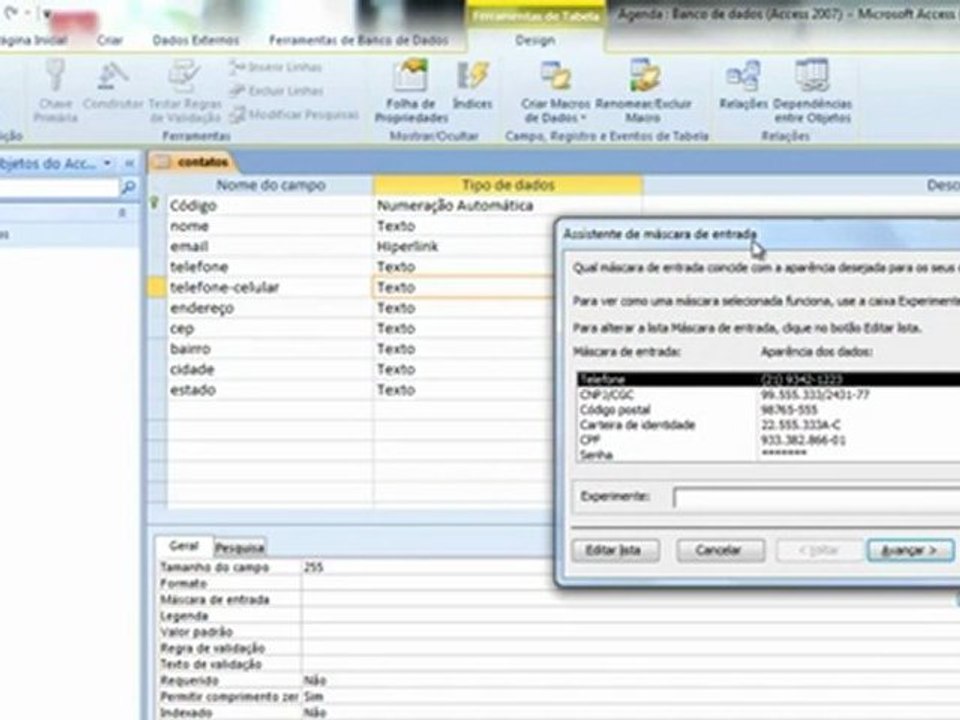This screenshot has width=960, height=720.
Task: Click Inserir Linhas in ribbon
Action: pos(277,67)
